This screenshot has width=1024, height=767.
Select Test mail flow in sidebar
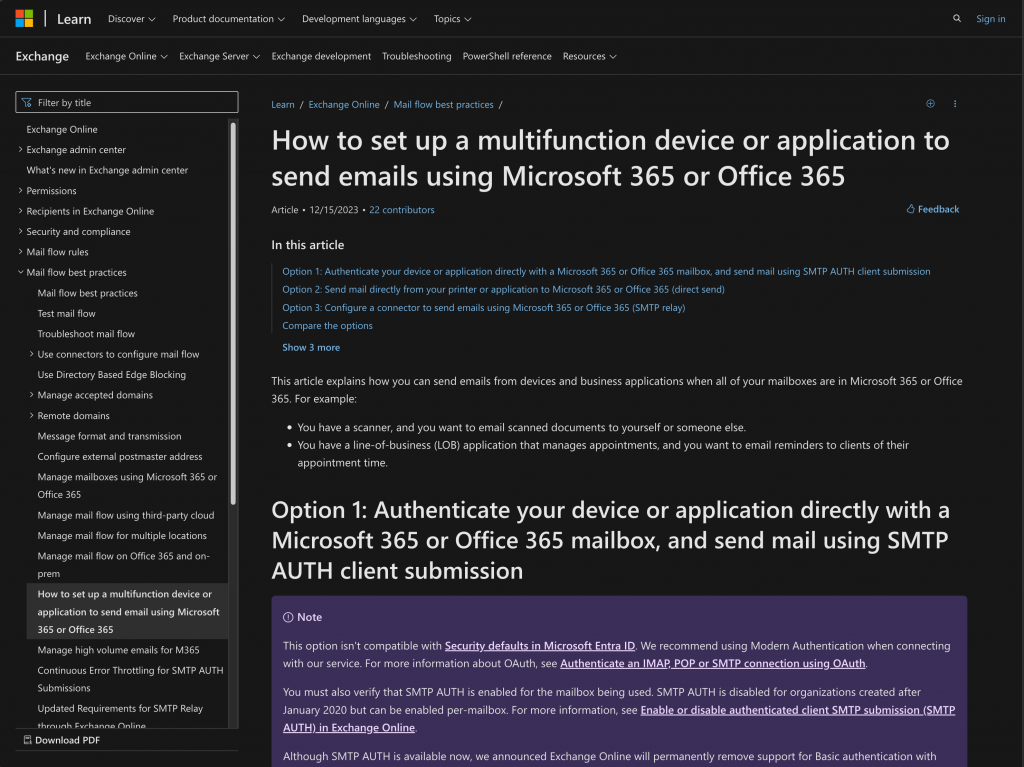coord(67,313)
